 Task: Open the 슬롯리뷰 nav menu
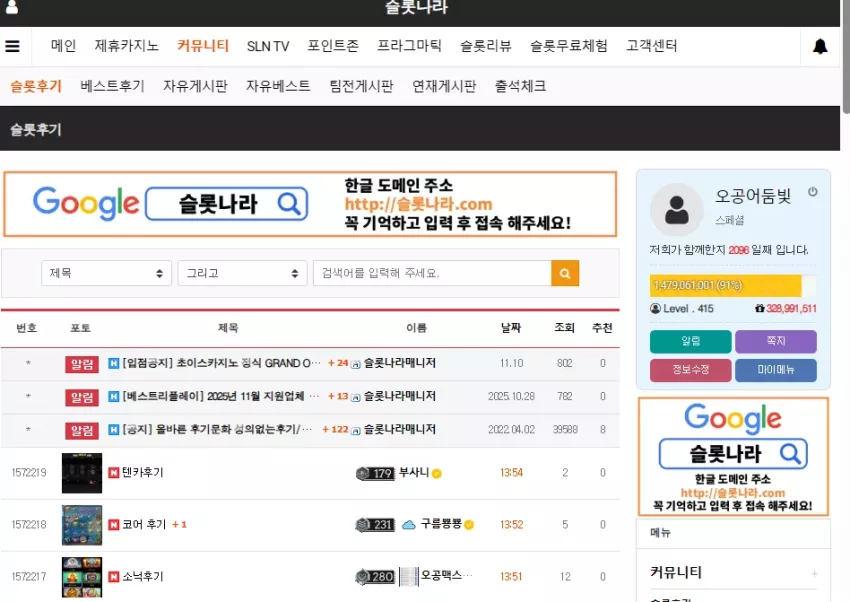point(486,46)
